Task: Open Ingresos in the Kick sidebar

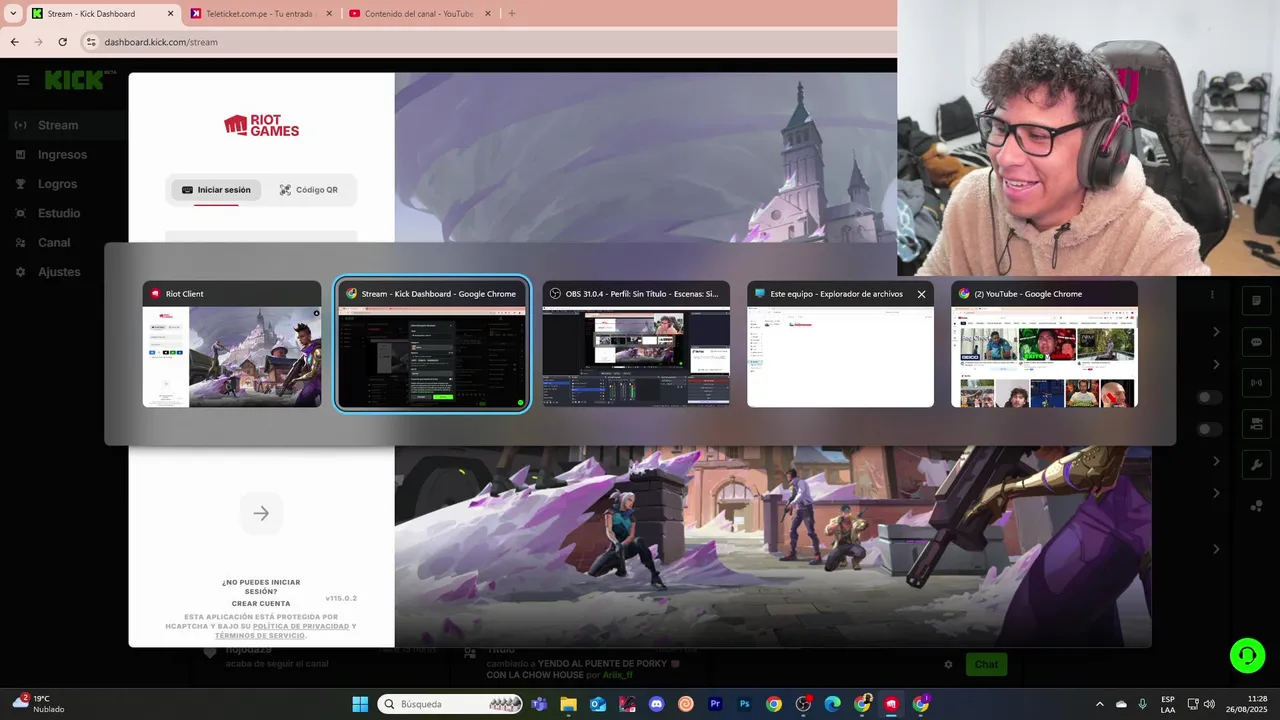Action: 62,155
